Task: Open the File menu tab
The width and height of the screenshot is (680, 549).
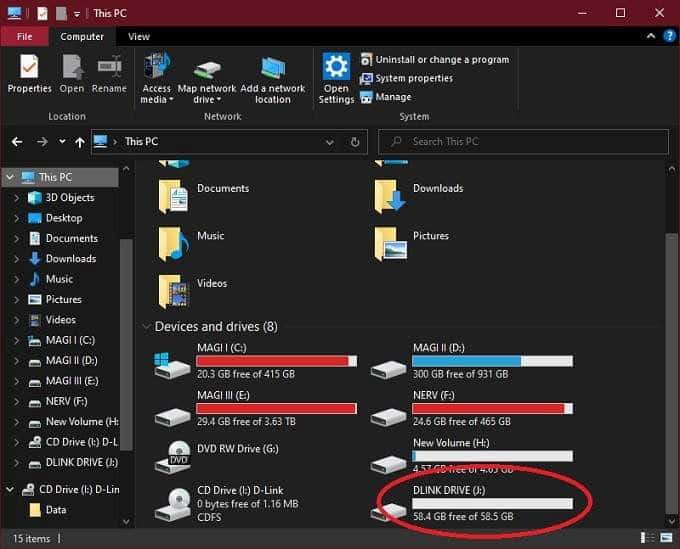Action: click(25, 37)
